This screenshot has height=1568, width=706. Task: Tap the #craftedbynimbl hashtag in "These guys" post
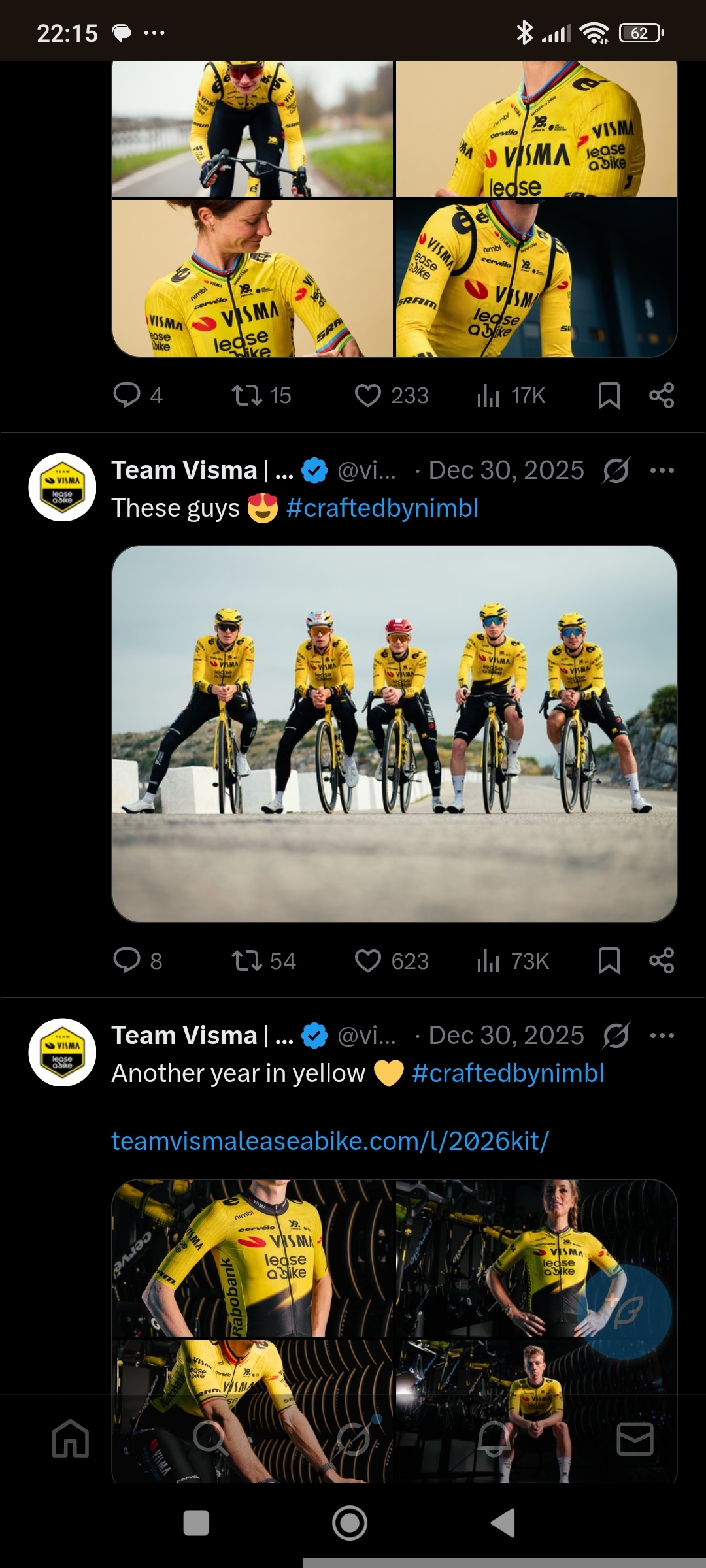click(382, 508)
